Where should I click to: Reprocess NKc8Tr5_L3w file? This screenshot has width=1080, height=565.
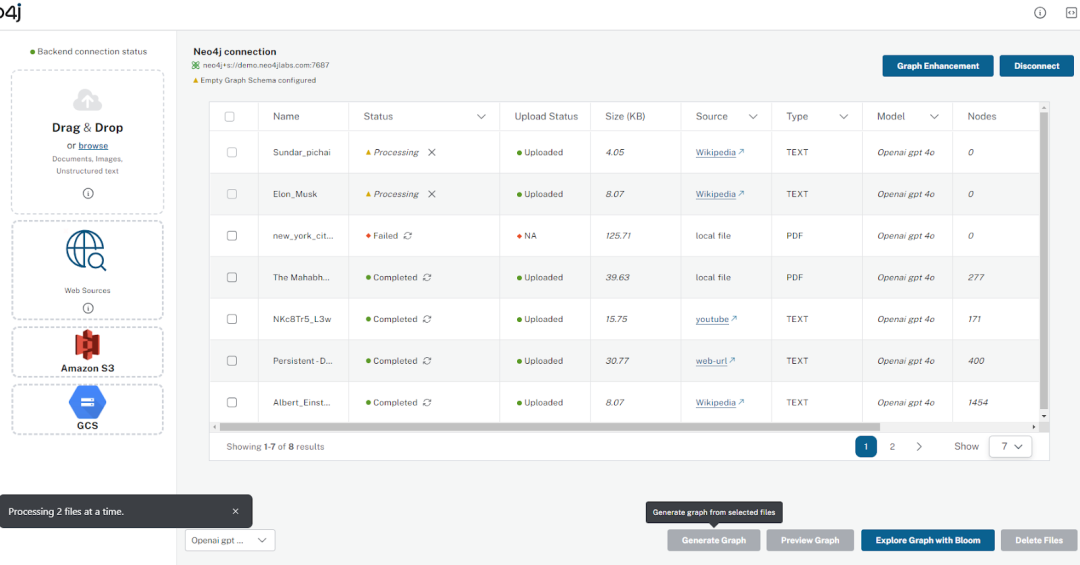[x=427, y=319]
